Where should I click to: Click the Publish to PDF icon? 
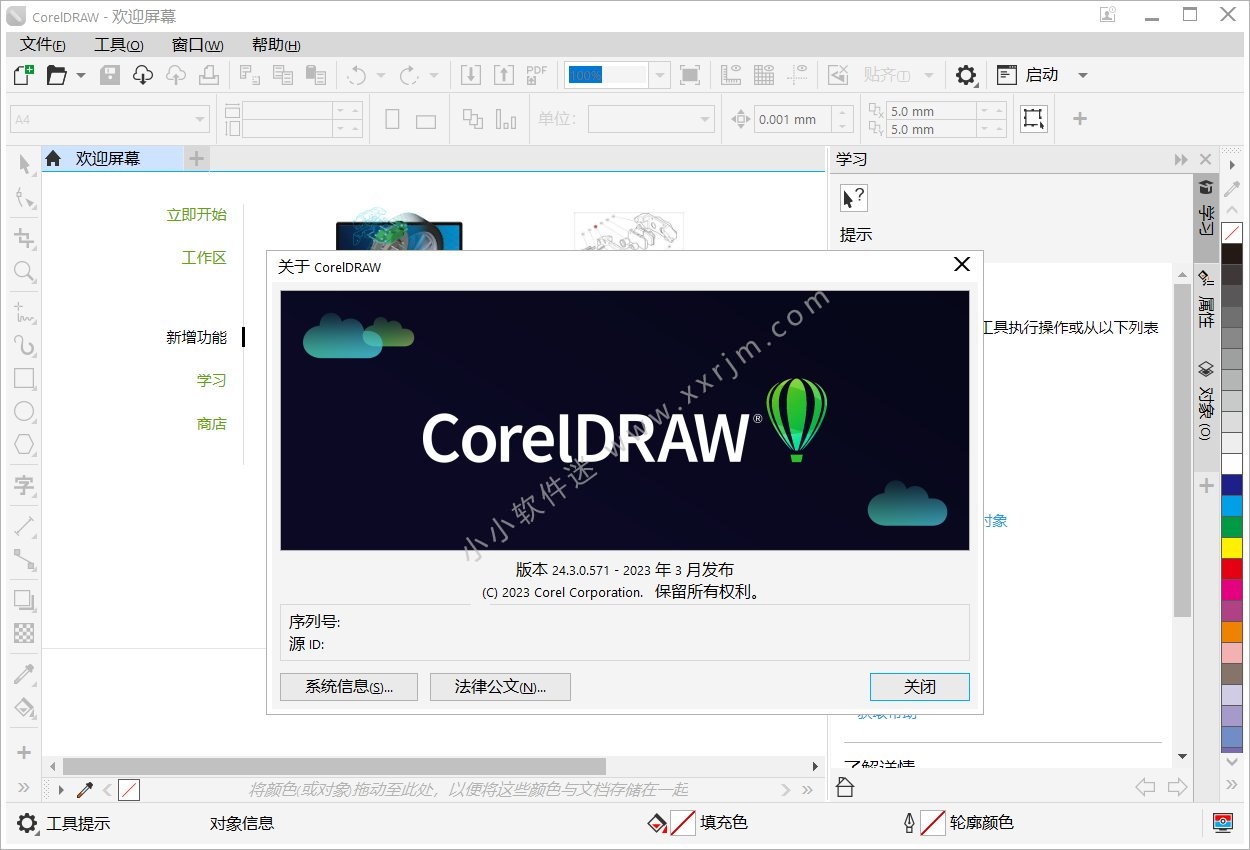pyautogui.click(x=537, y=75)
